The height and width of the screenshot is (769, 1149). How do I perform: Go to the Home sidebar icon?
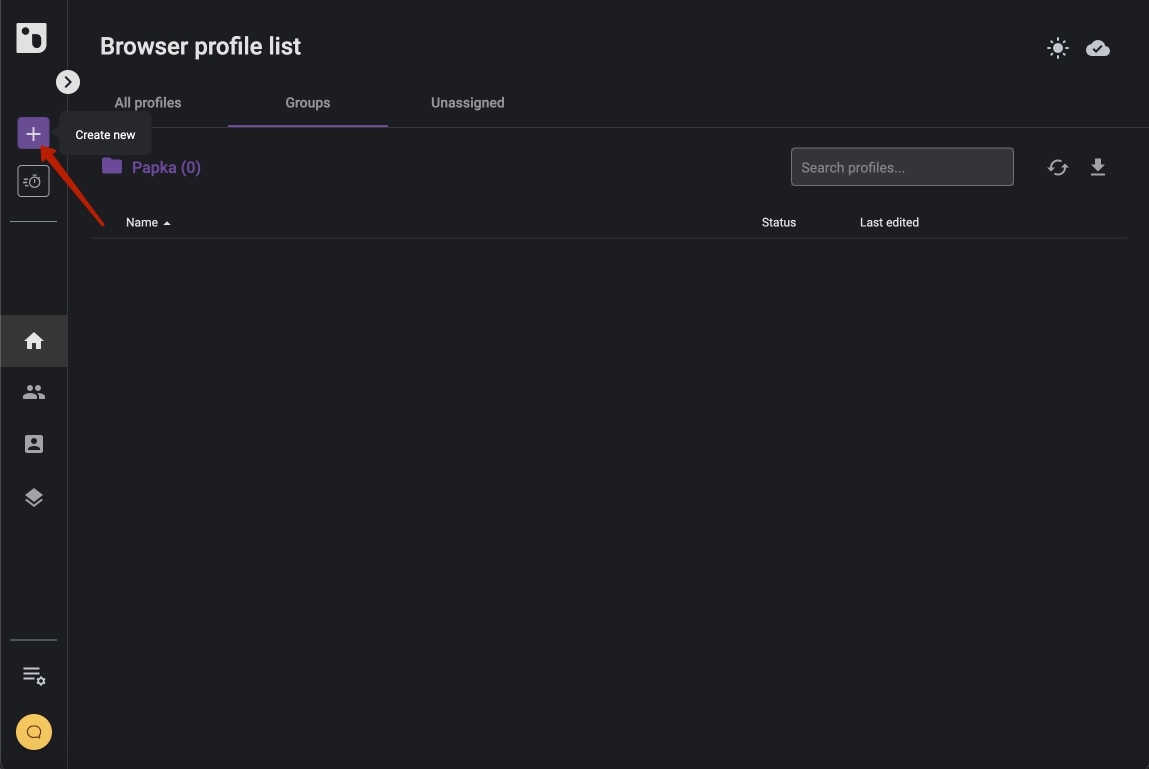point(34,341)
